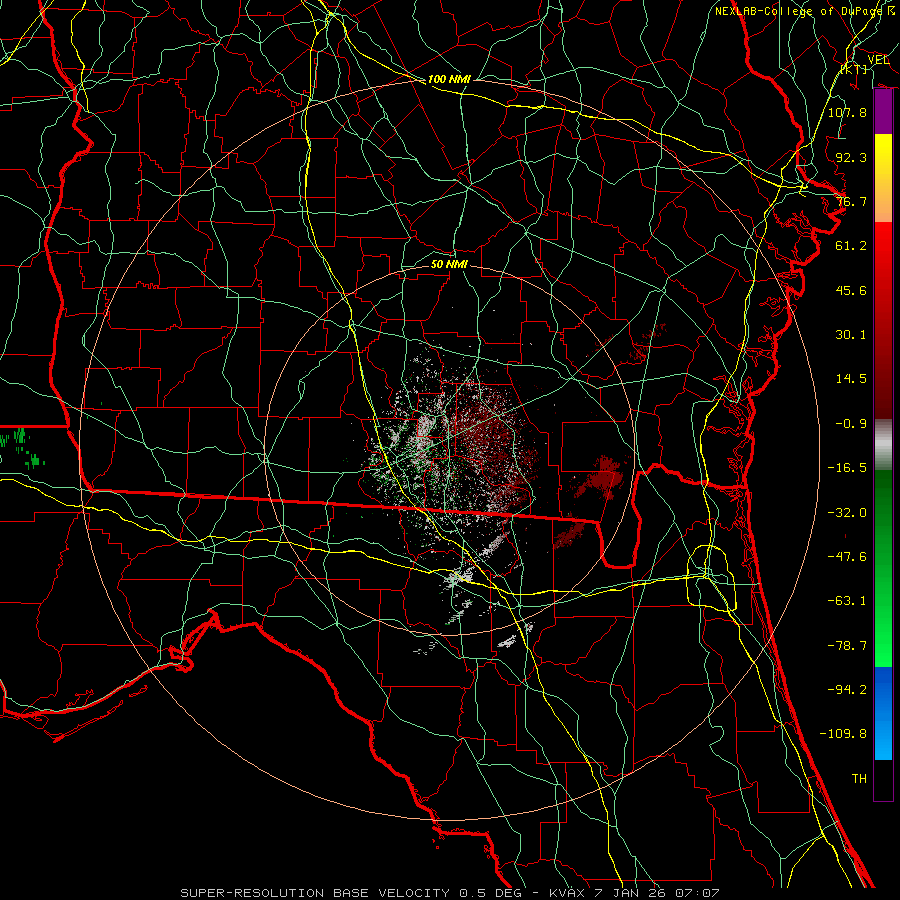900x900 pixels.
Task: Click the -32.0 legend value
Action: (x=847, y=513)
